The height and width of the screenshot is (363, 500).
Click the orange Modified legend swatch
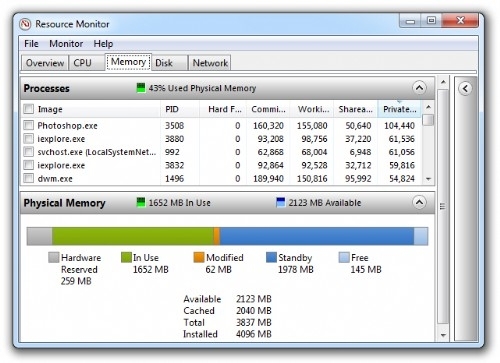199,257
